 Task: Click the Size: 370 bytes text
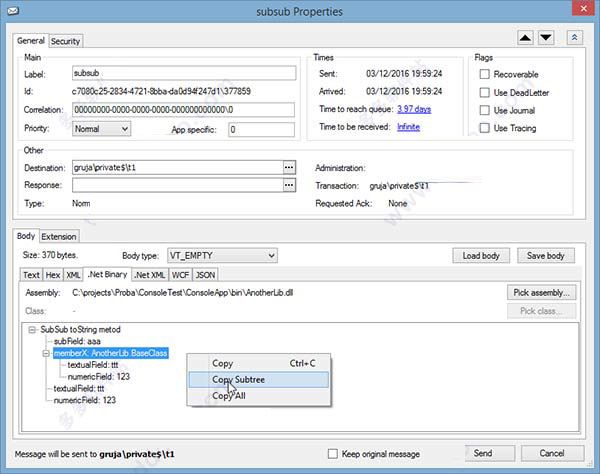50,255
